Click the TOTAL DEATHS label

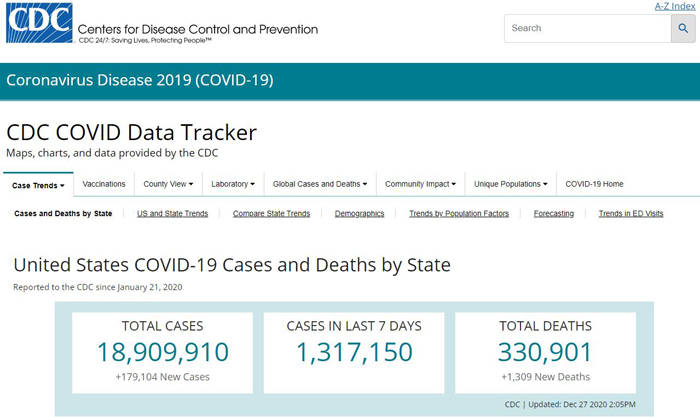[546, 326]
